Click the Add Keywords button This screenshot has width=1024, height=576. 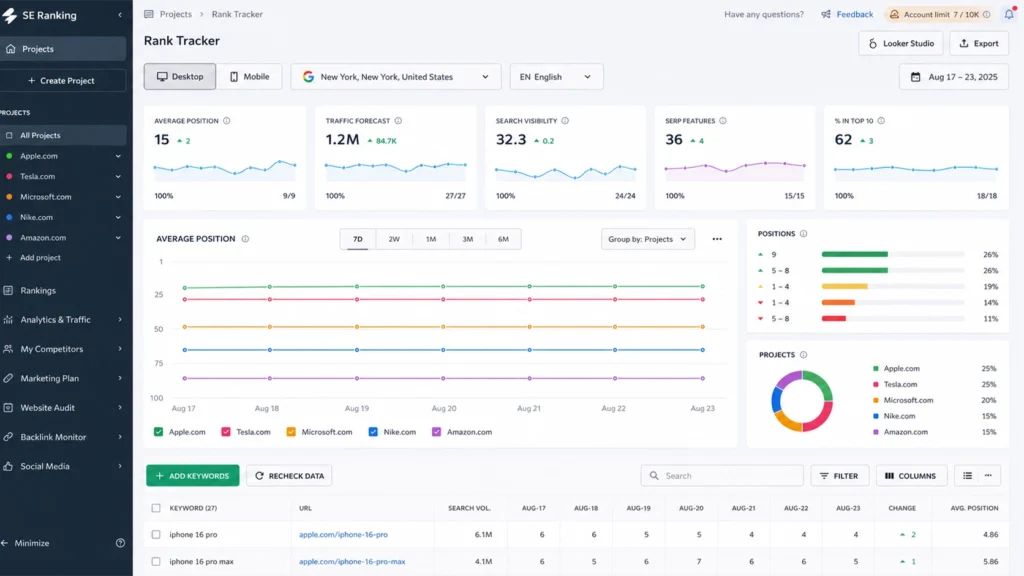coord(193,476)
